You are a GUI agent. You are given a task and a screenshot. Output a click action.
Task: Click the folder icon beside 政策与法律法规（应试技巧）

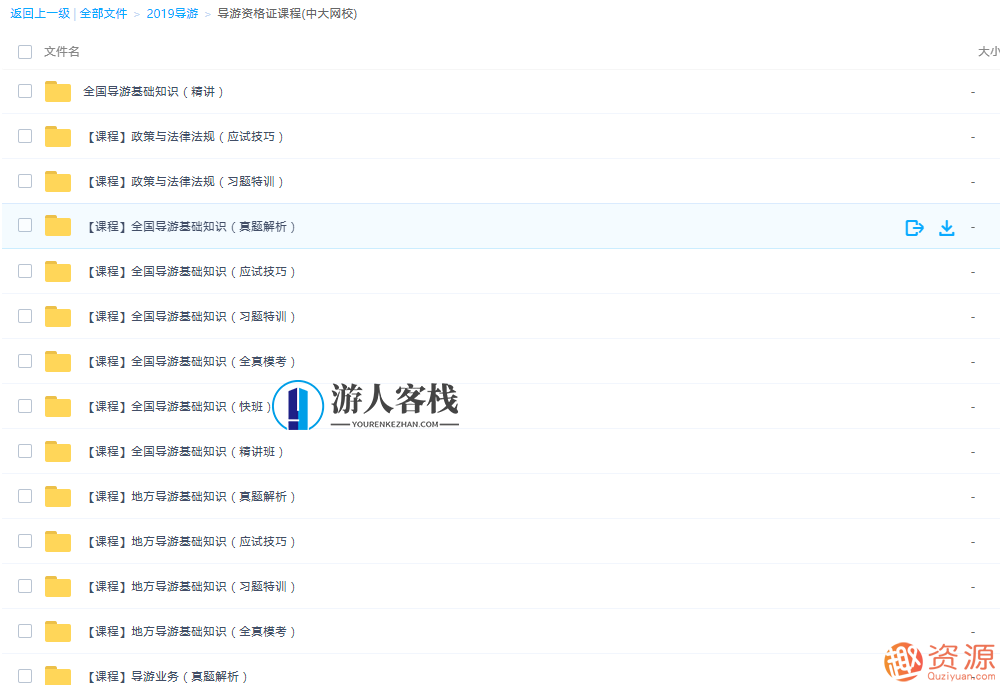pyautogui.click(x=57, y=136)
